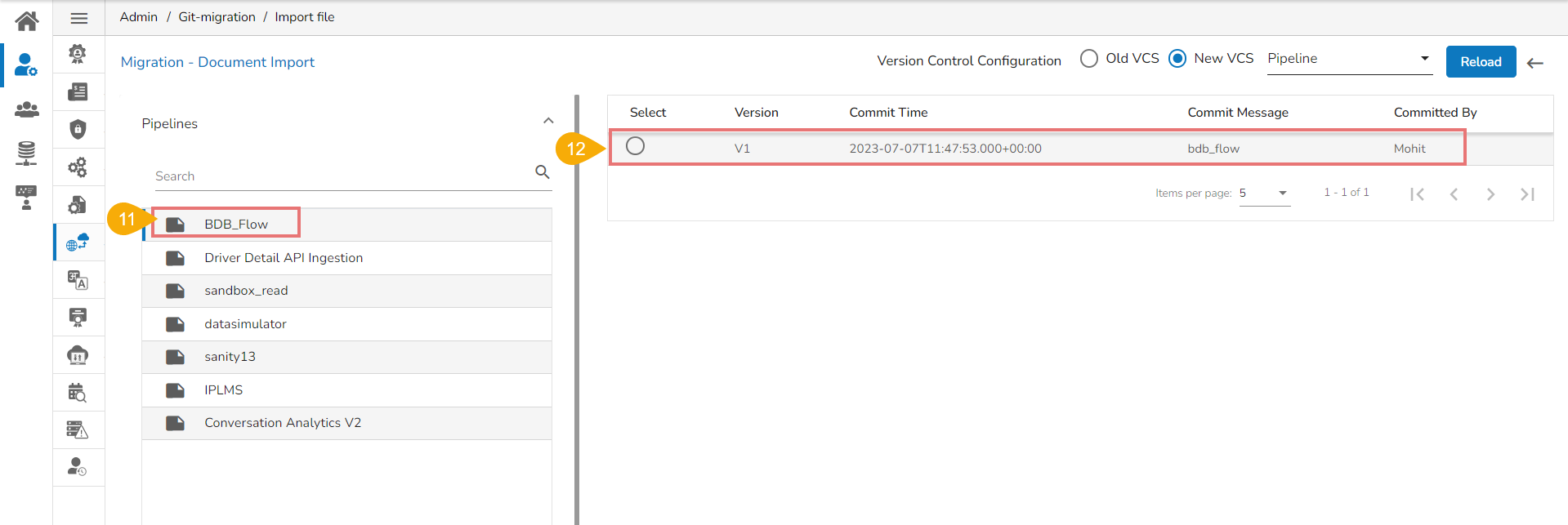Image resolution: width=1568 pixels, height=525 pixels.
Task: Click the Pipelines search input field
Action: point(341,176)
